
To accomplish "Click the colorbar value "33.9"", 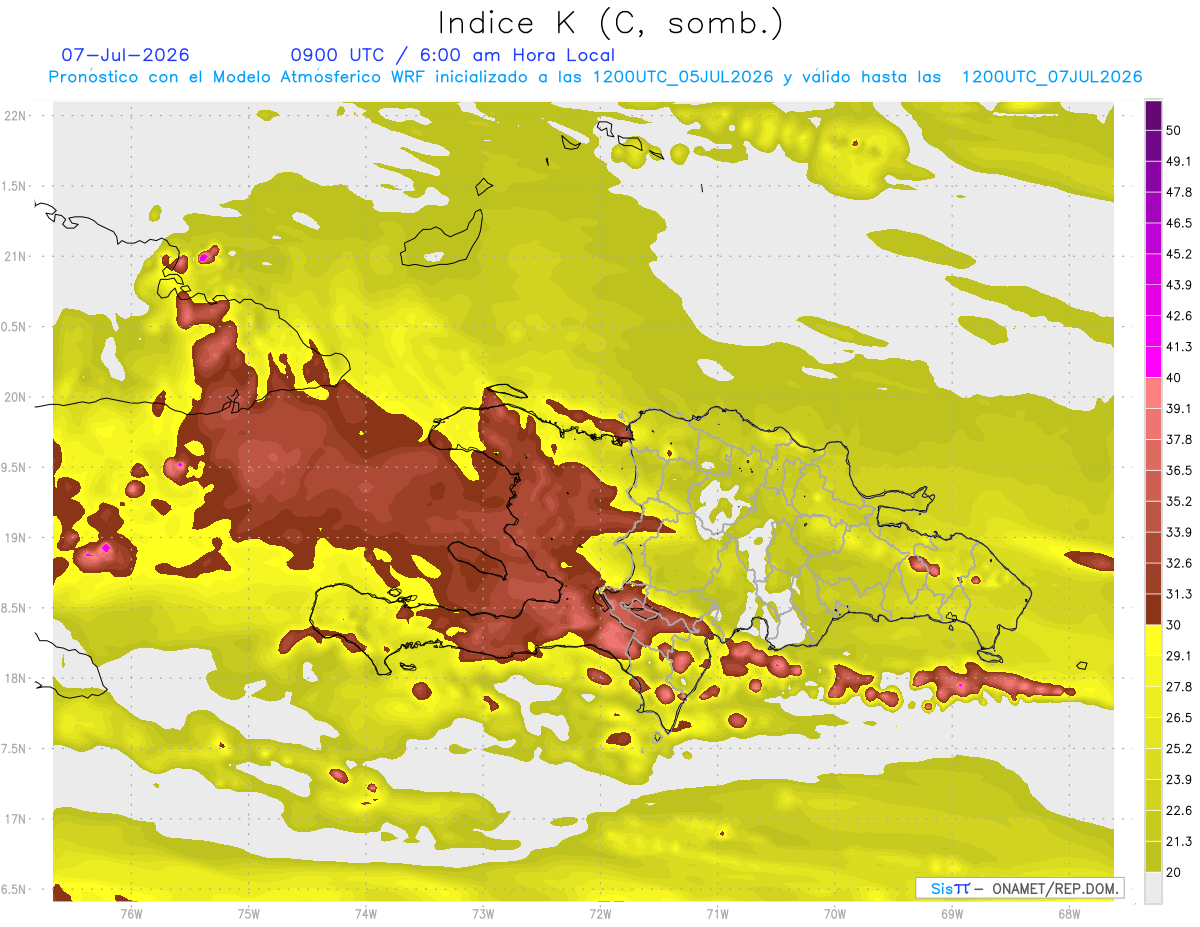I will pyautogui.click(x=1179, y=532).
